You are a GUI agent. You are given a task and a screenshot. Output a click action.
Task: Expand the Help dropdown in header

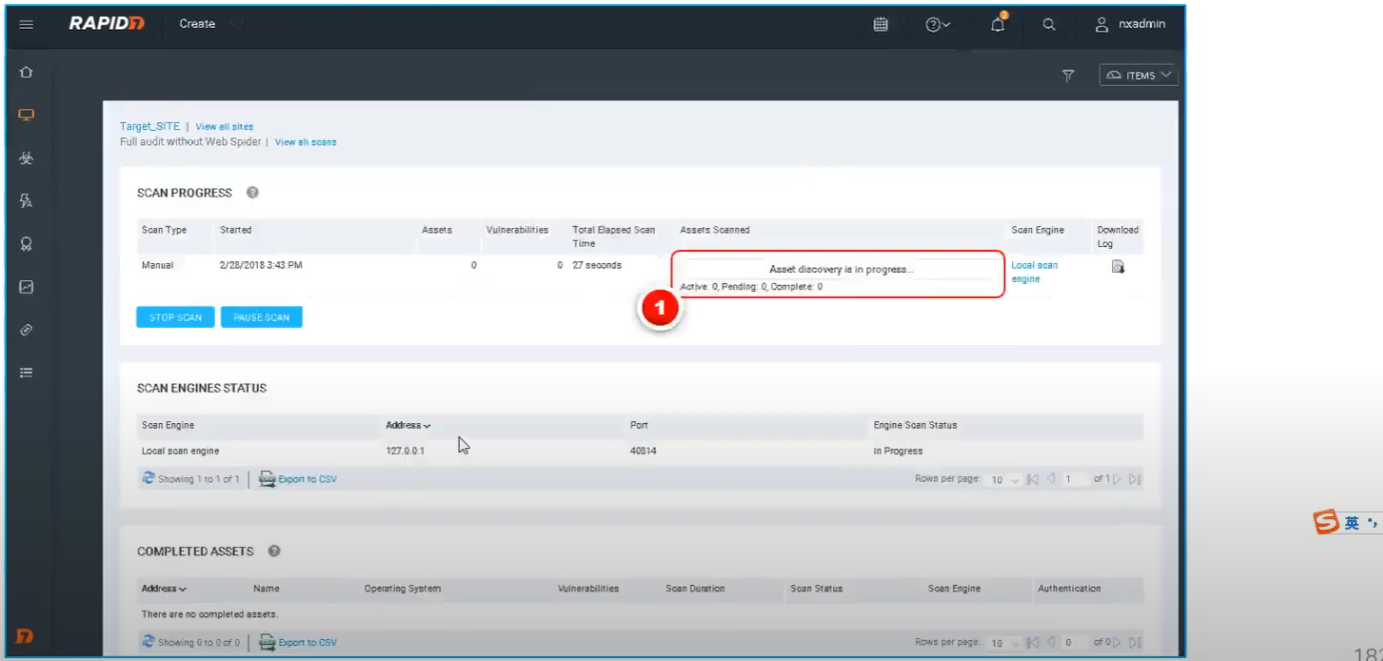pyautogui.click(x=938, y=24)
